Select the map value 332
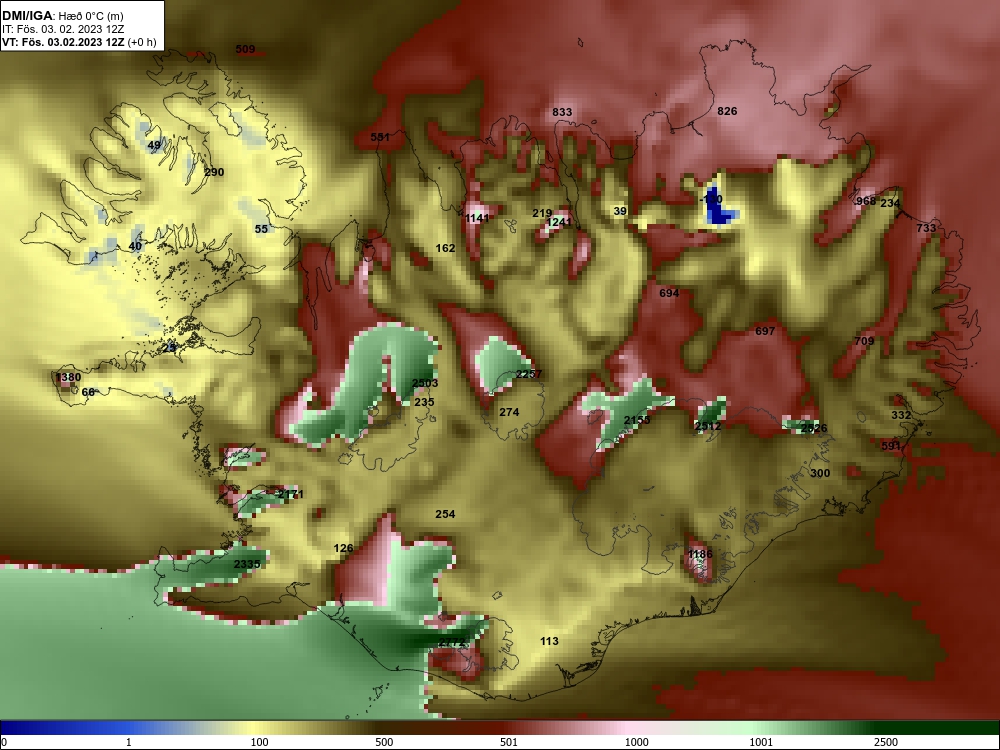 click(901, 415)
